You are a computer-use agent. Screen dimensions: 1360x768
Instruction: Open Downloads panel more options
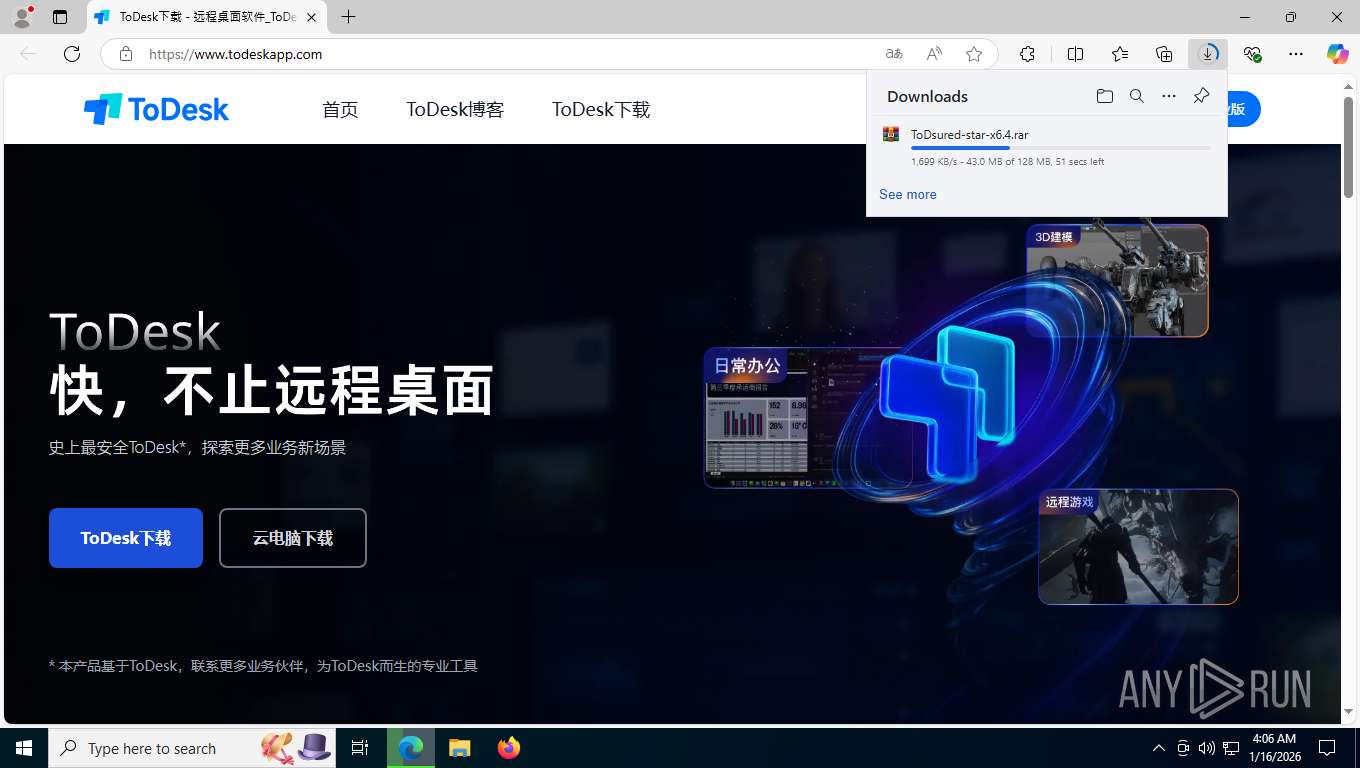1169,96
